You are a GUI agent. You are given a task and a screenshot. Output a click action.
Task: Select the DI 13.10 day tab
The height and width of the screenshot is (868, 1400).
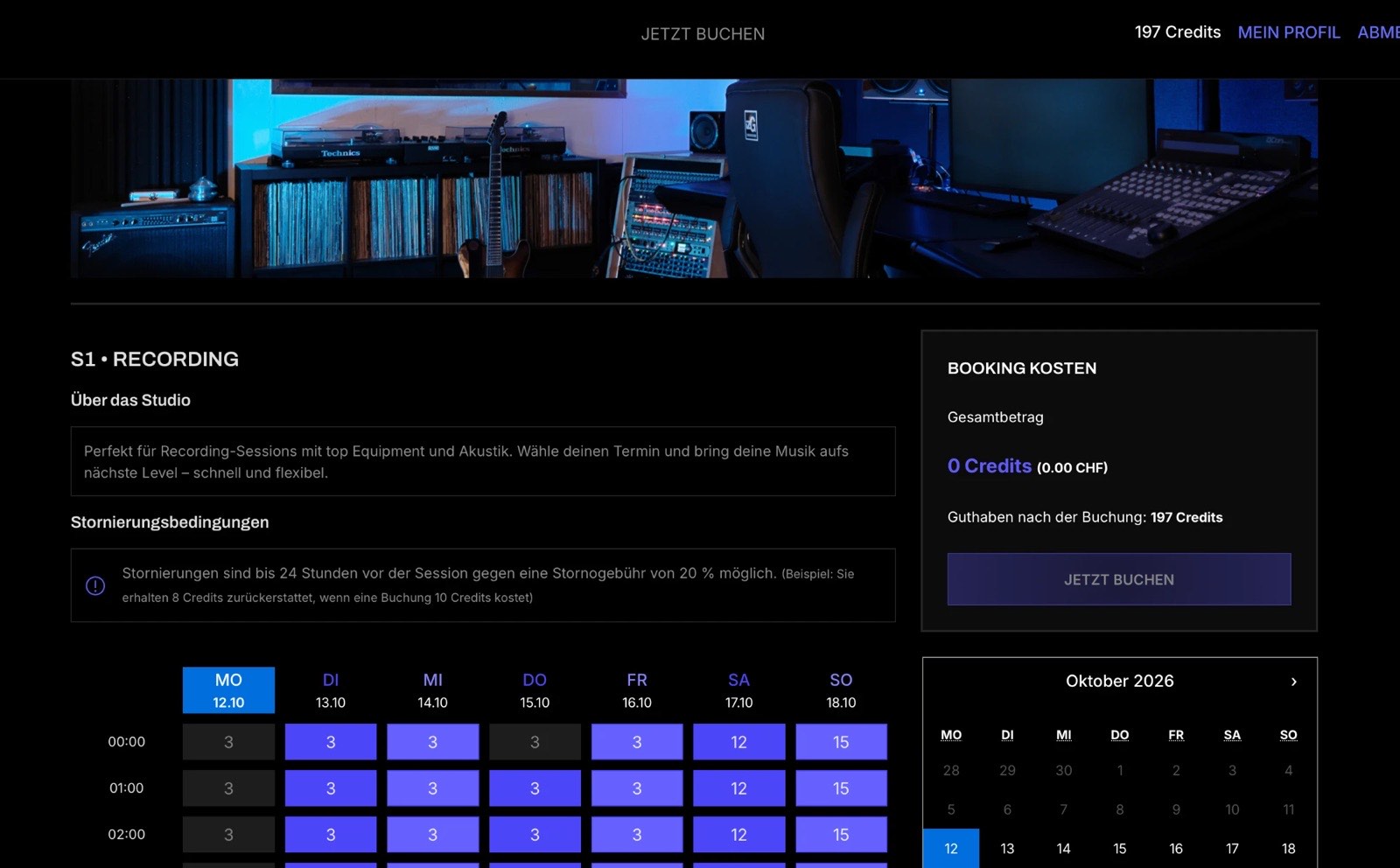pyautogui.click(x=331, y=690)
